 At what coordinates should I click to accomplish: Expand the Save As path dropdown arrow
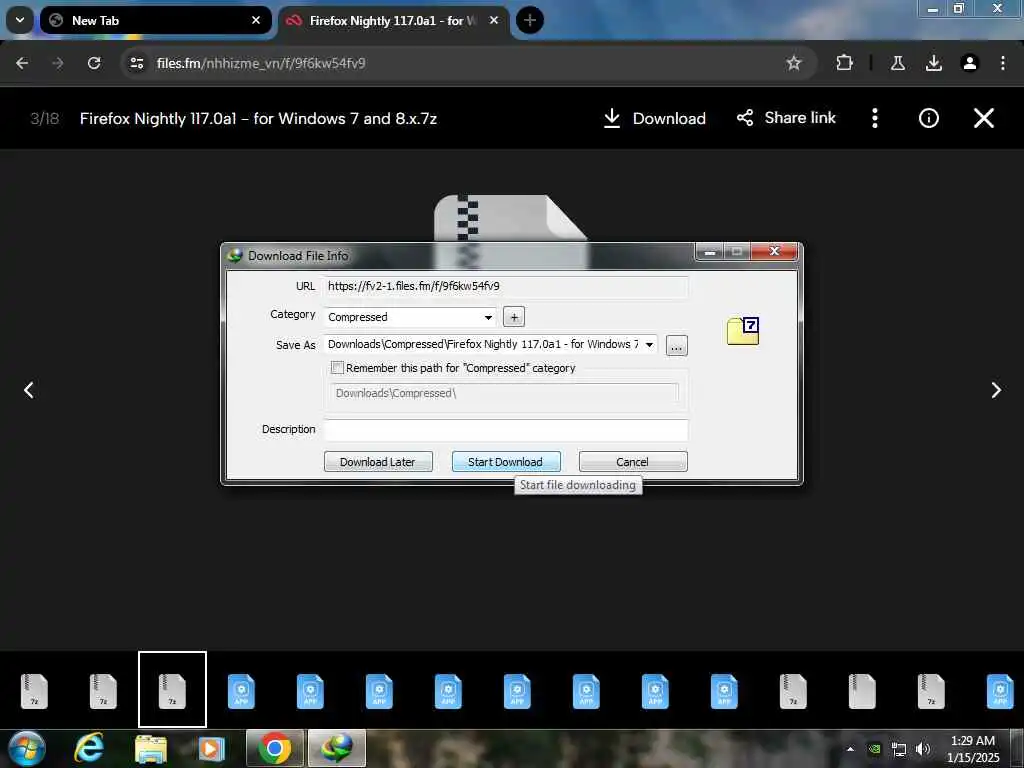click(x=649, y=345)
